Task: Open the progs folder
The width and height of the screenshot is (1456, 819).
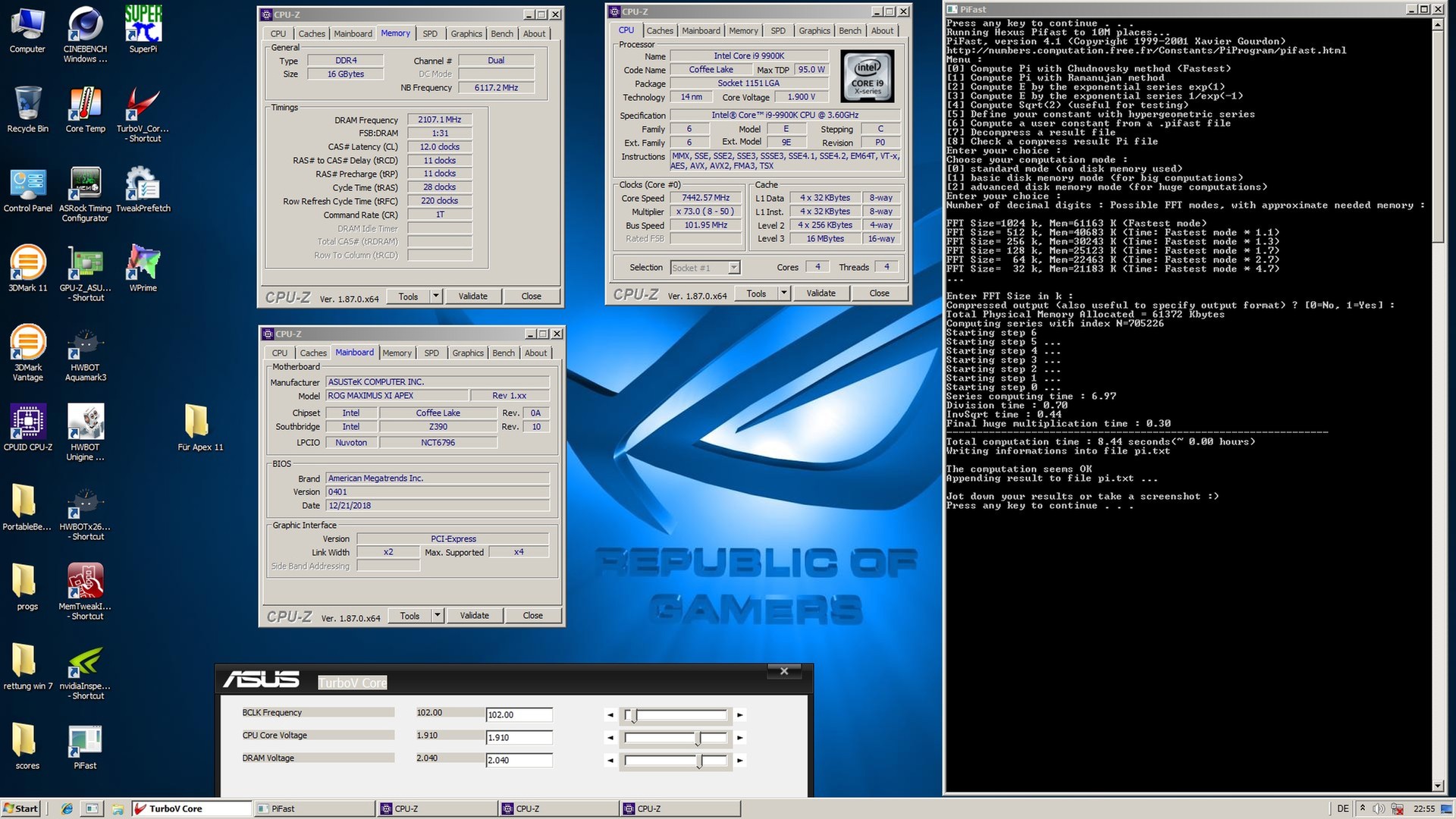Action: 27,588
